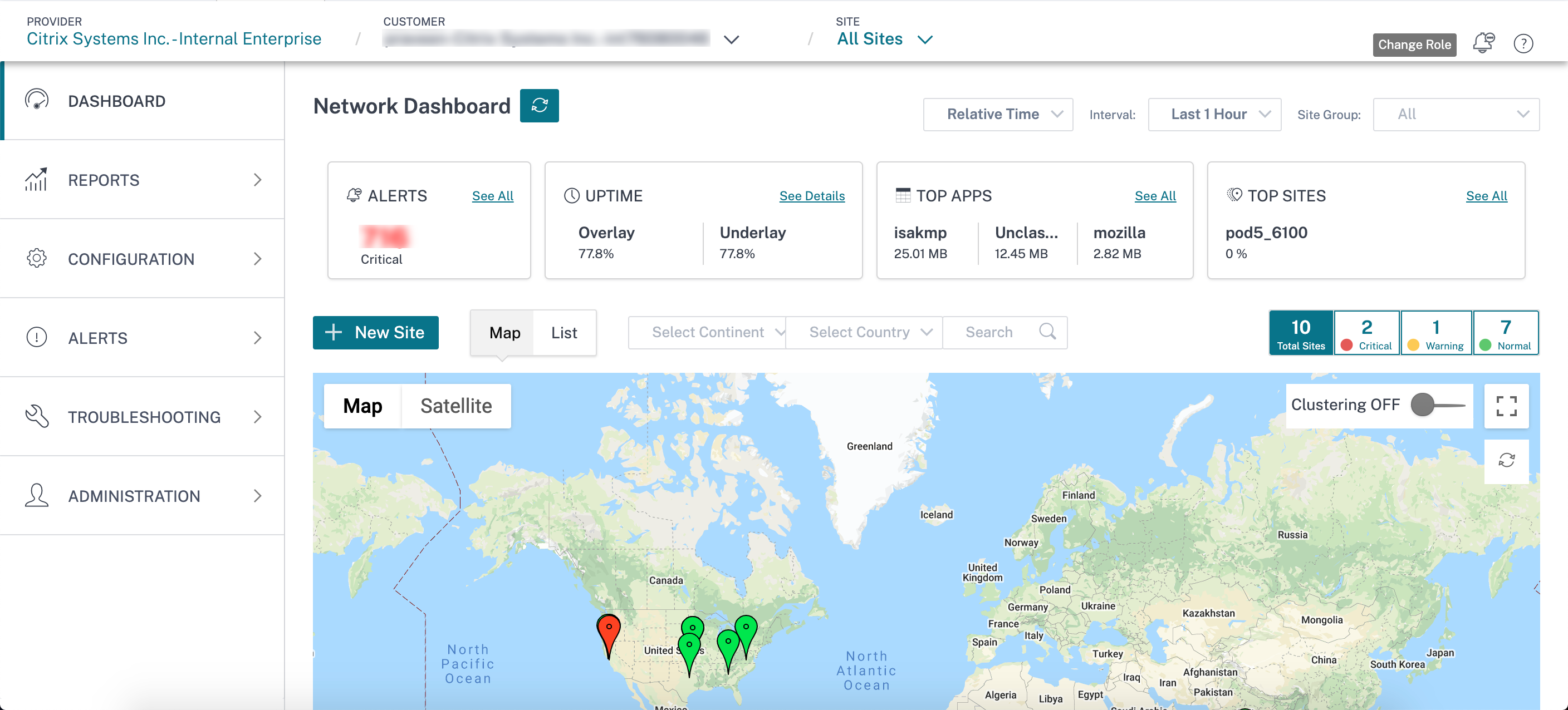This screenshot has height=710, width=1568.
Task: Click the Configuration gear icon in sidebar
Action: point(37,259)
